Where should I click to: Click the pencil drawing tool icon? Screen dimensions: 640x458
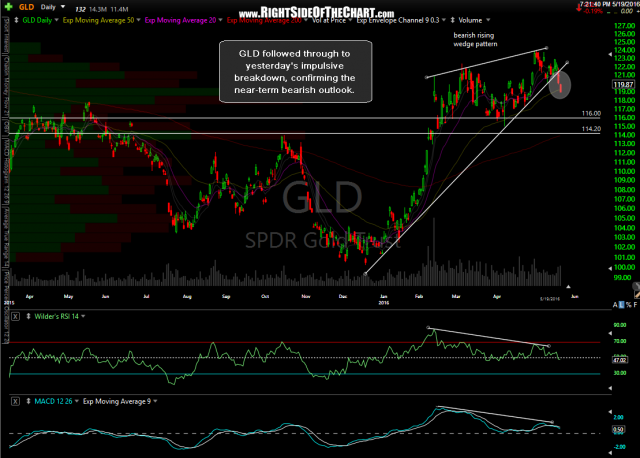point(636,293)
